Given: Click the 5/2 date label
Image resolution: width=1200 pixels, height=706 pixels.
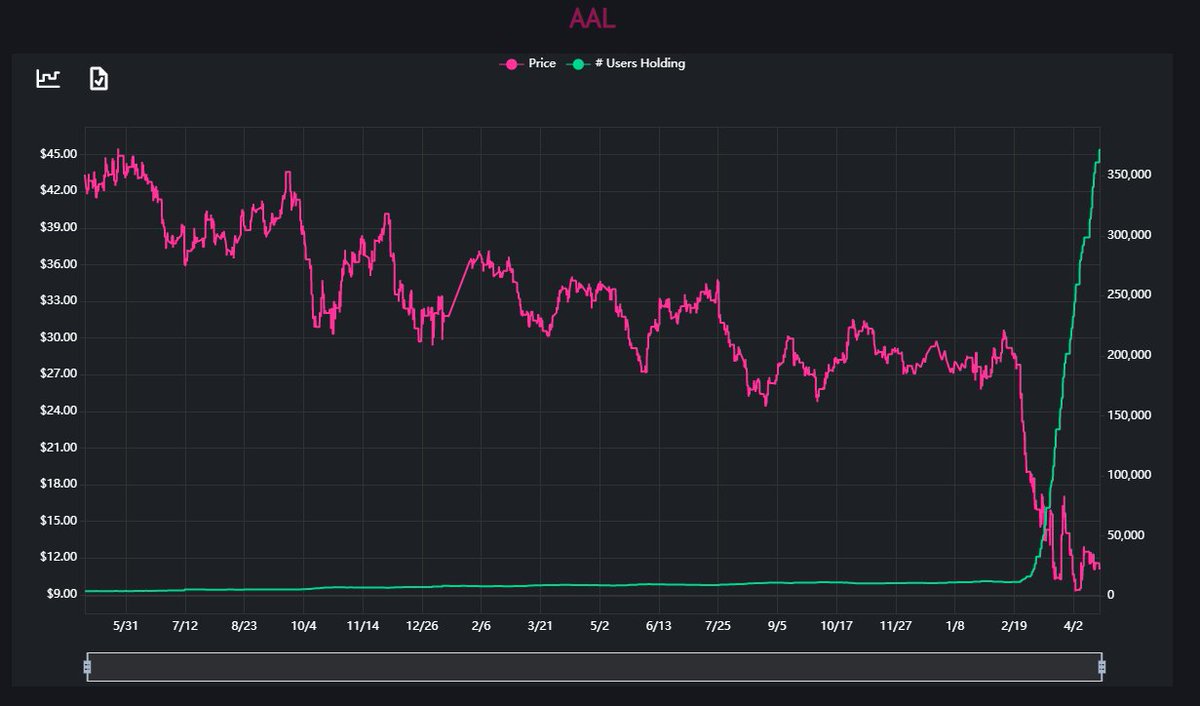Looking at the screenshot, I should [599, 626].
